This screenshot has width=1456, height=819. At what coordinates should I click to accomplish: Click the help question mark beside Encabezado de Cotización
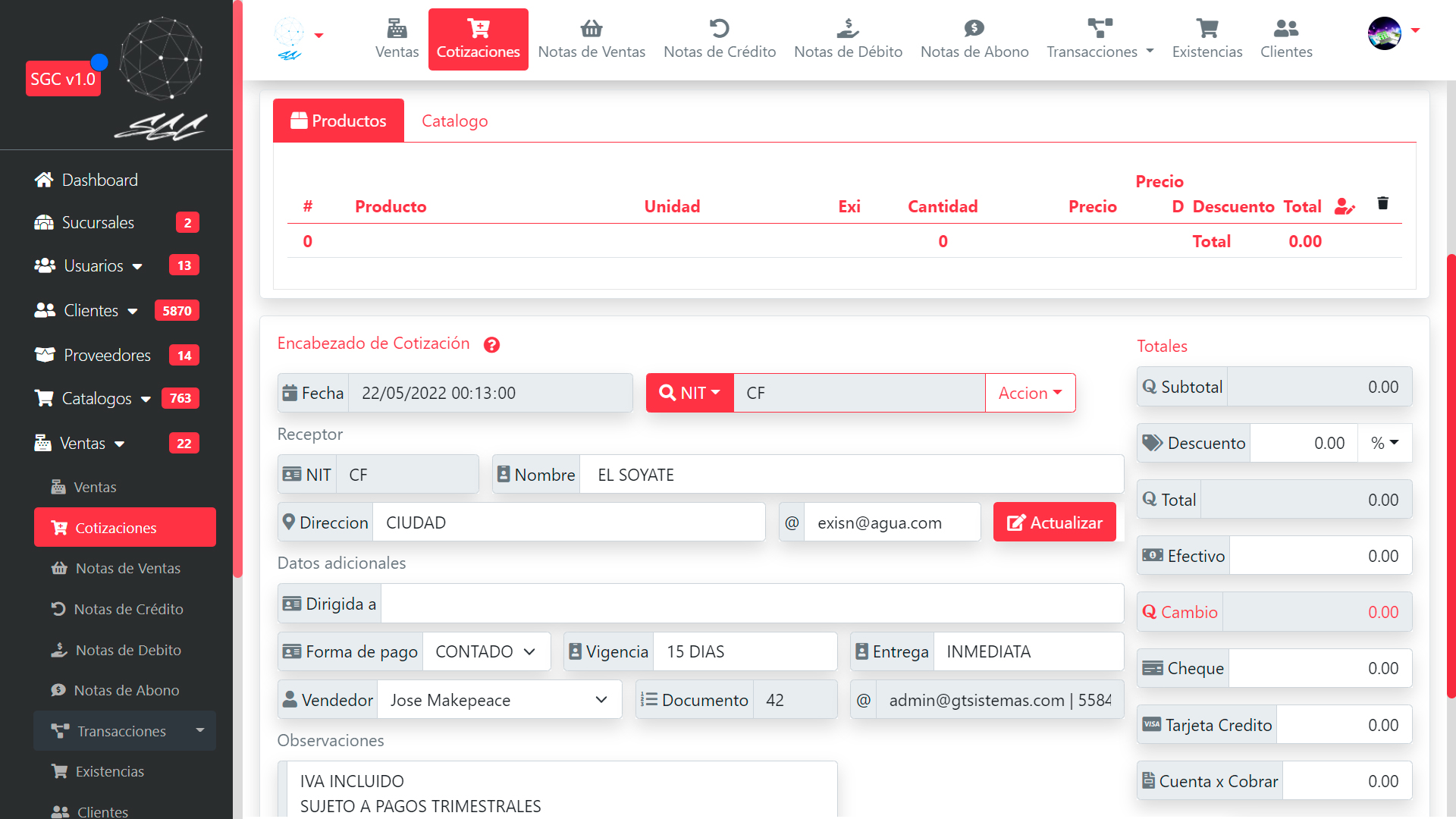pos(491,345)
